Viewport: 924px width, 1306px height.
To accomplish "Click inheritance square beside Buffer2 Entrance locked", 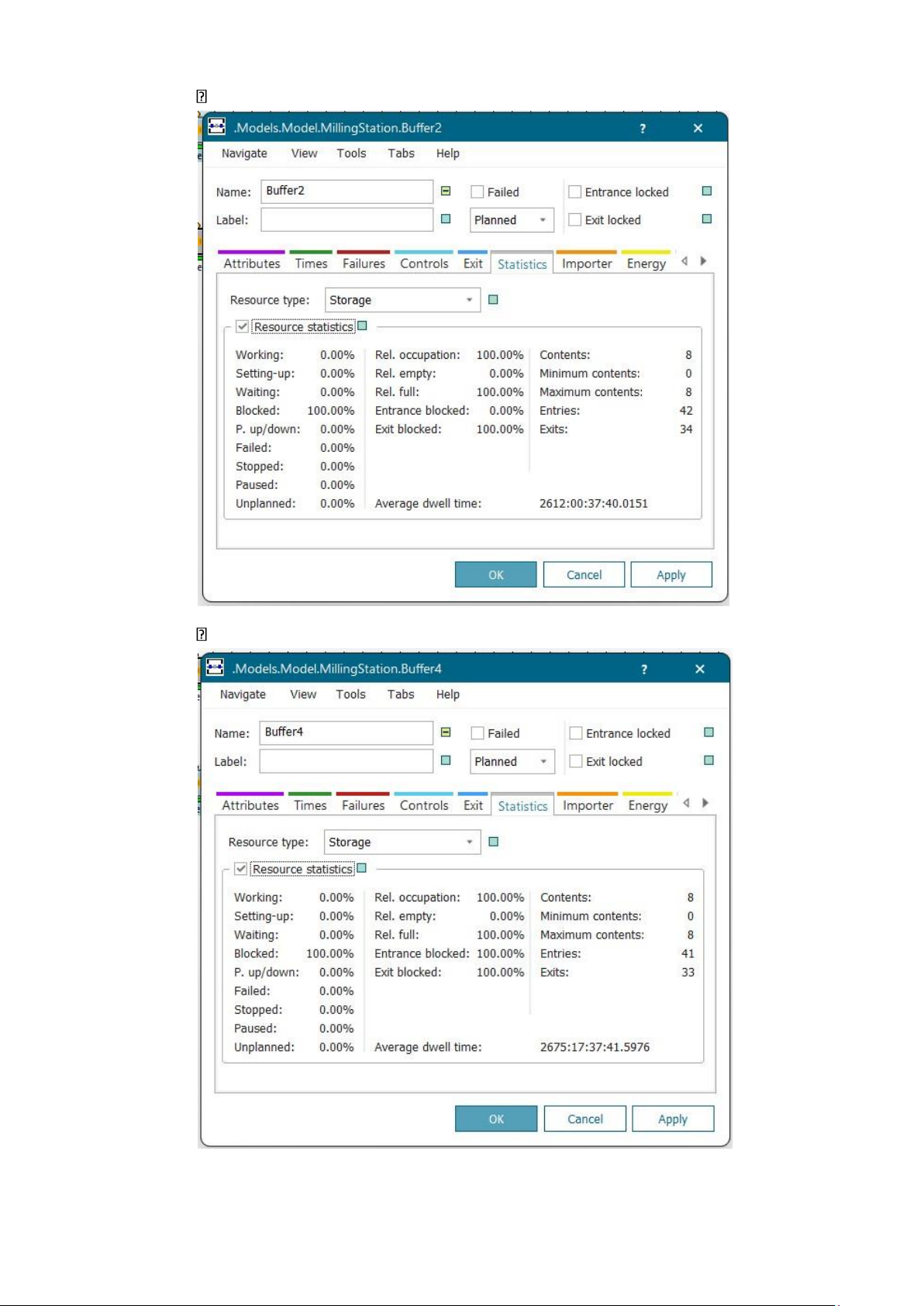I will pyautogui.click(x=706, y=191).
